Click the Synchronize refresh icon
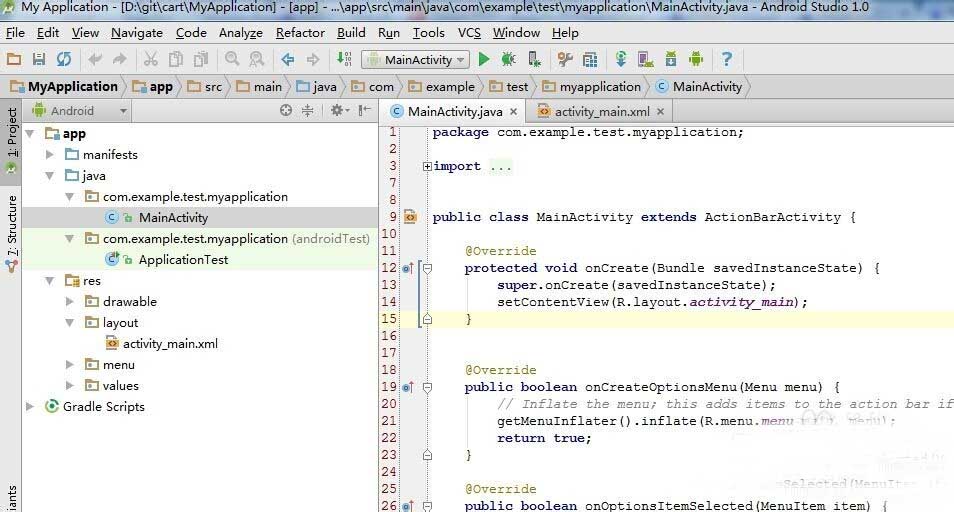Viewport: 954px width, 512px height. point(64,59)
